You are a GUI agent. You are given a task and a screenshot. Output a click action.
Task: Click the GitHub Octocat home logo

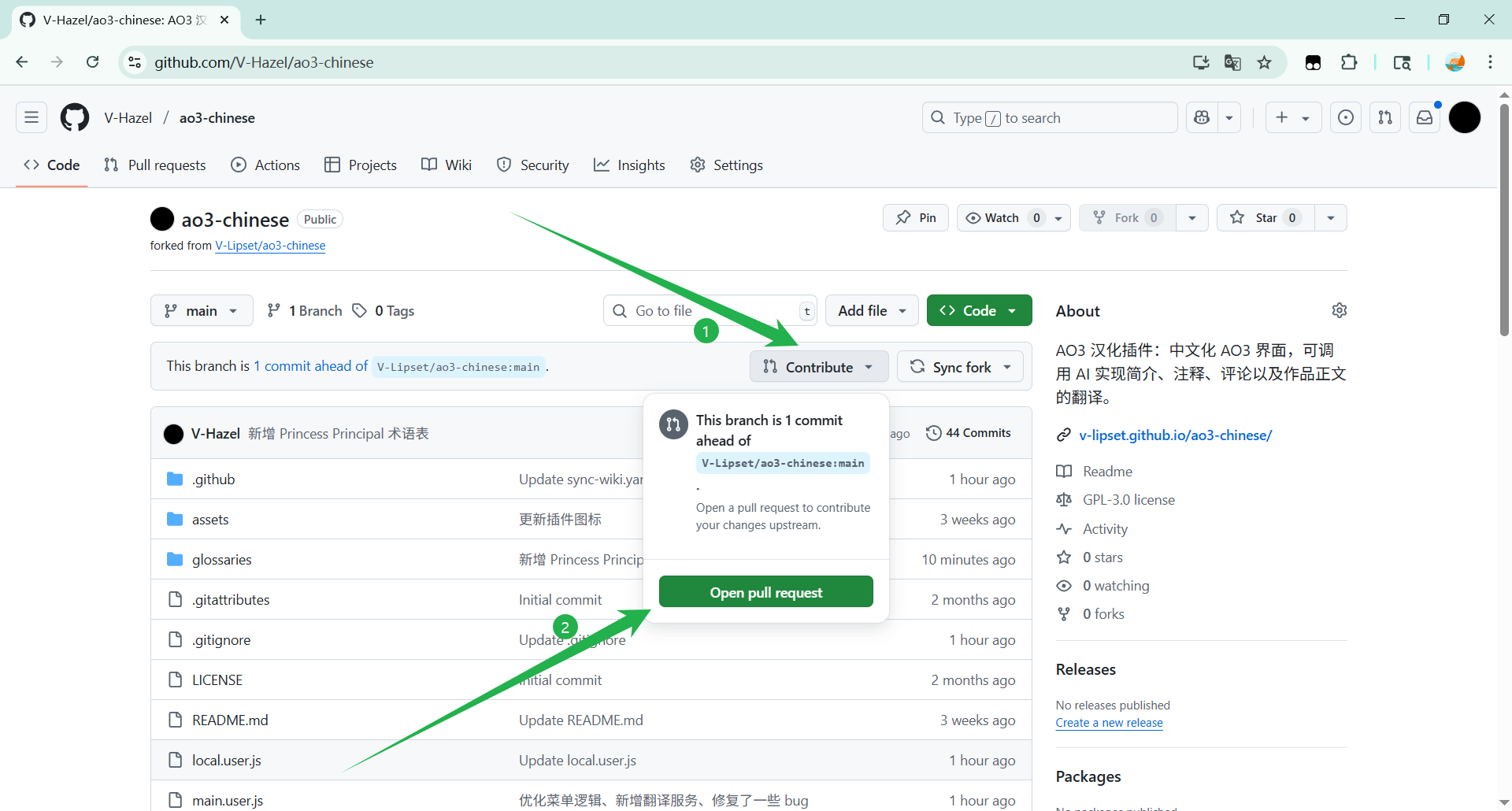coord(75,118)
